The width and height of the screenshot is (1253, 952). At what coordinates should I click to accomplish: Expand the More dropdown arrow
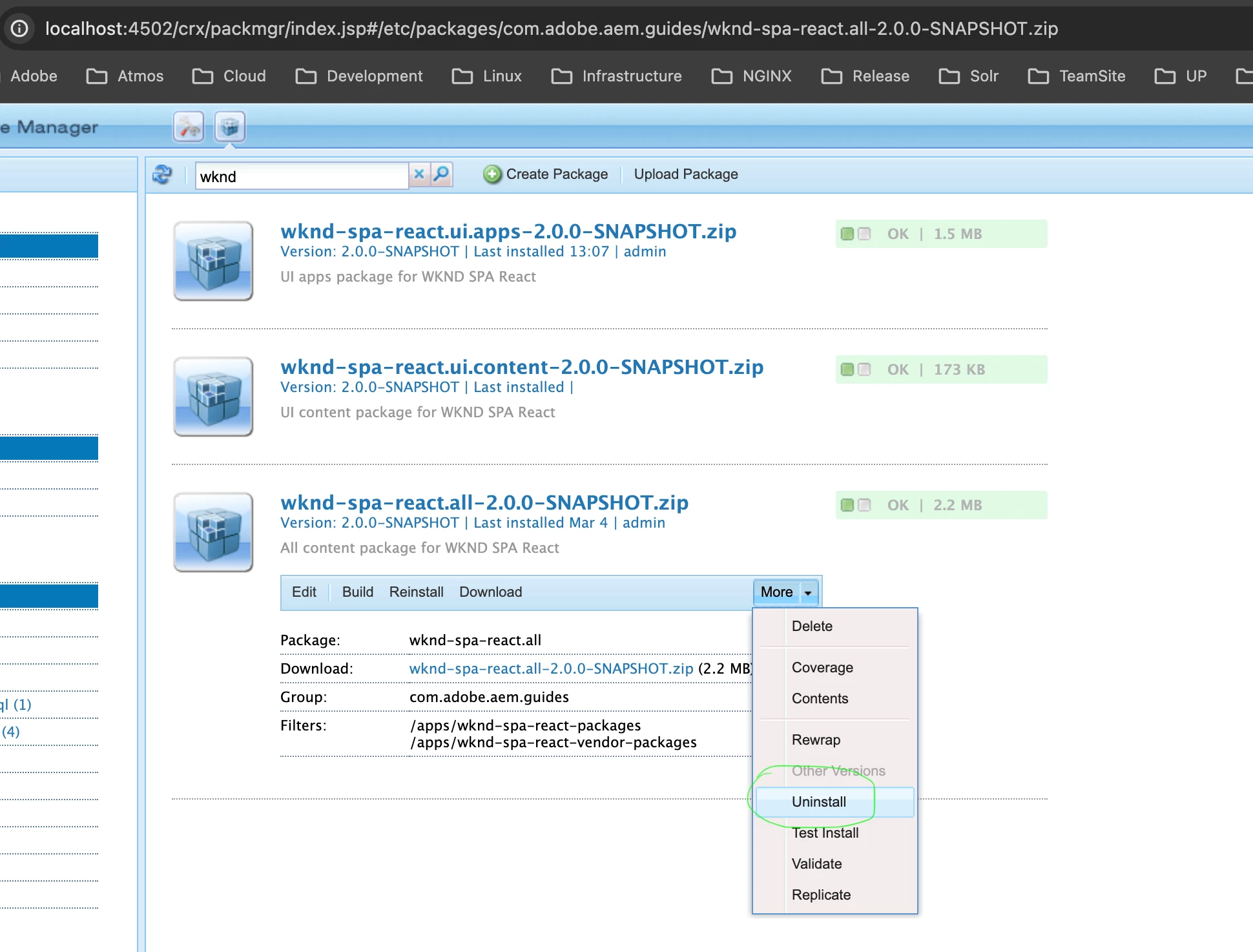[807, 592]
